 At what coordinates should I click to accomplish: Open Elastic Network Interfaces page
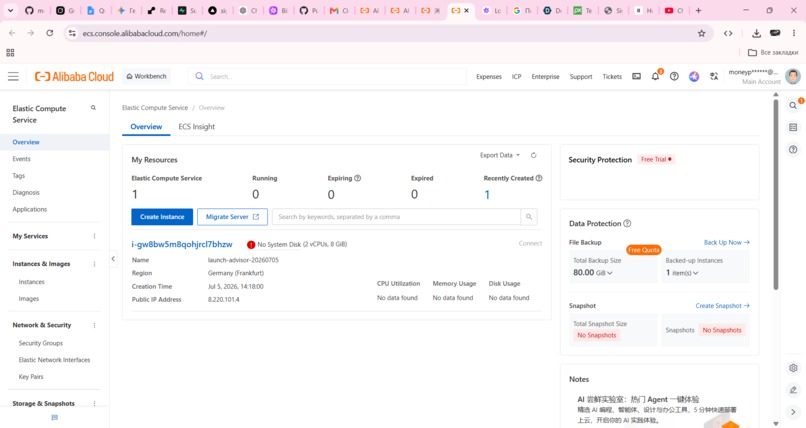pyautogui.click(x=54, y=360)
